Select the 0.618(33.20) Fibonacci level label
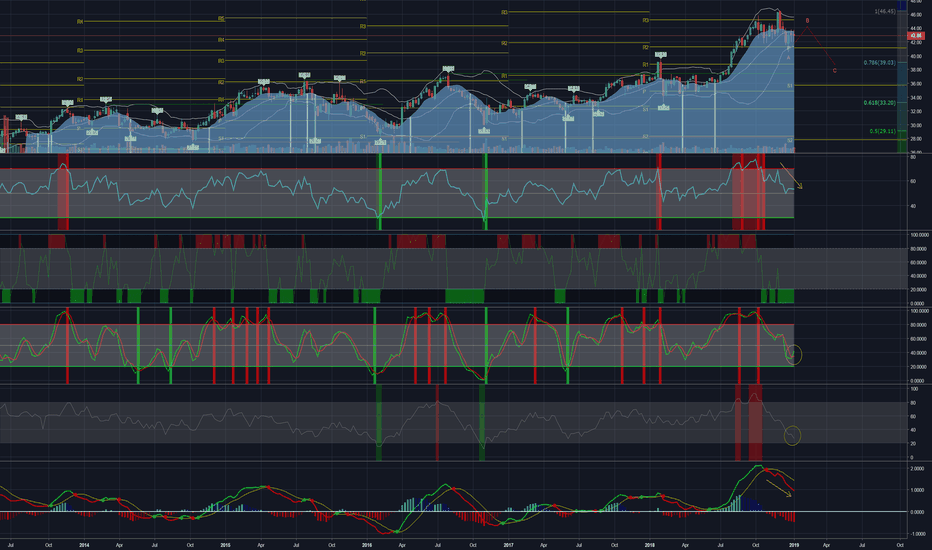The image size is (932, 550). [879, 103]
